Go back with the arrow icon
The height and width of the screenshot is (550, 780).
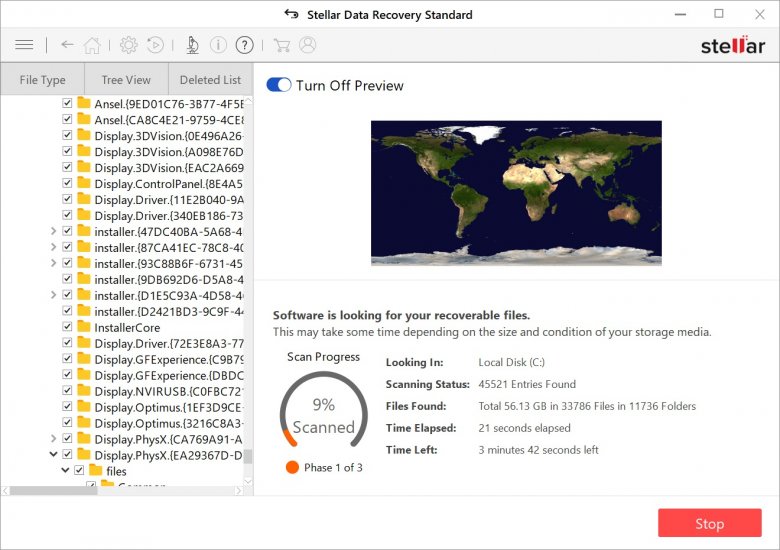(x=67, y=45)
